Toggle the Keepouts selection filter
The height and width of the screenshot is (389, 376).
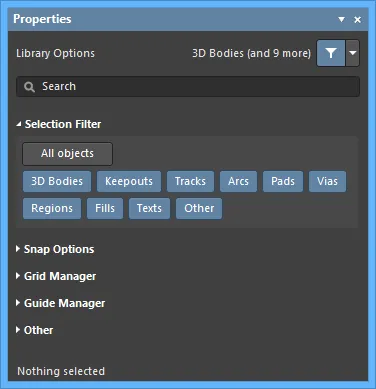pos(129,181)
